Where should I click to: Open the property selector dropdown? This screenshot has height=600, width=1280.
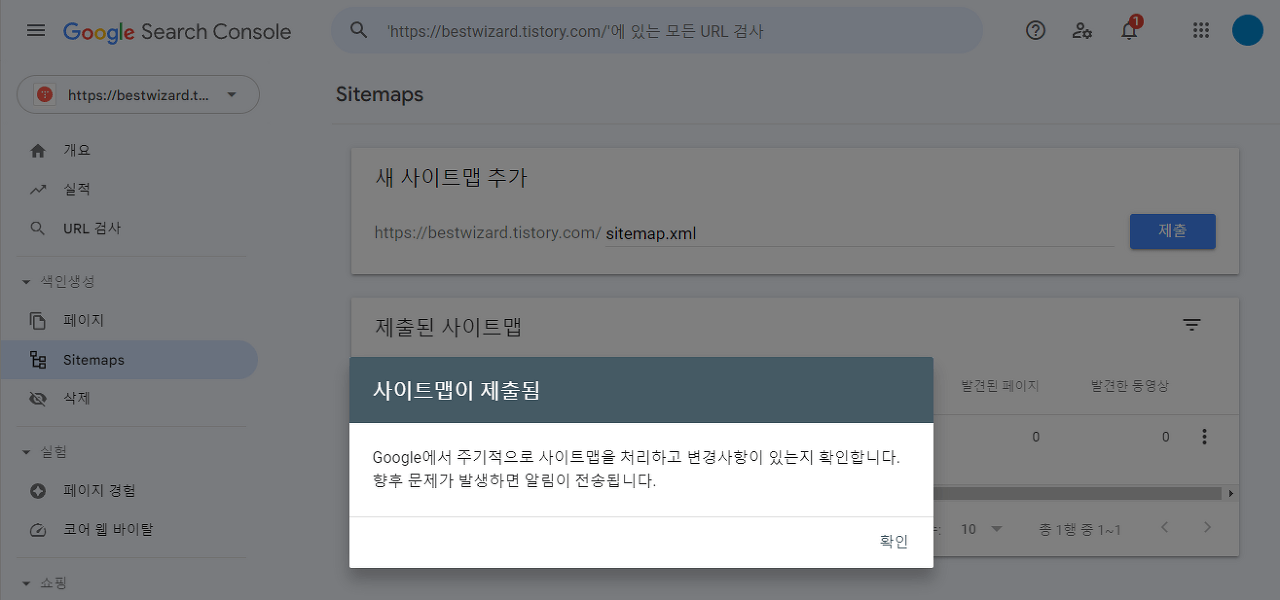[137, 94]
